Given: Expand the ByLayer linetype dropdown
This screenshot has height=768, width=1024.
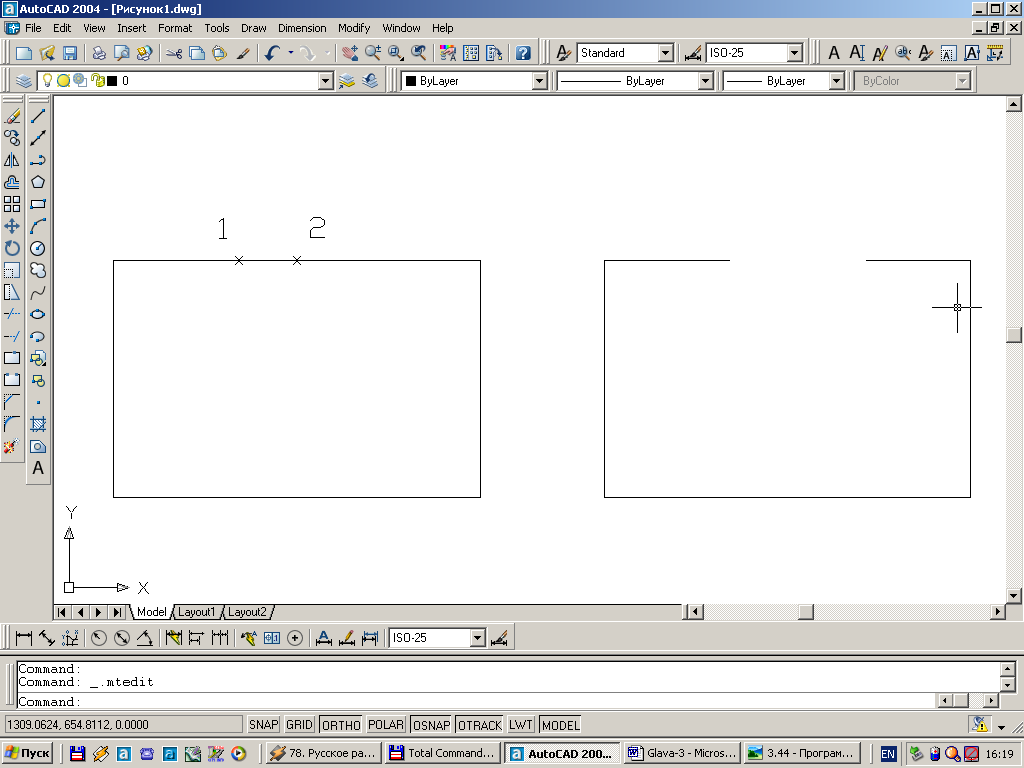Looking at the screenshot, I should tap(705, 81).
